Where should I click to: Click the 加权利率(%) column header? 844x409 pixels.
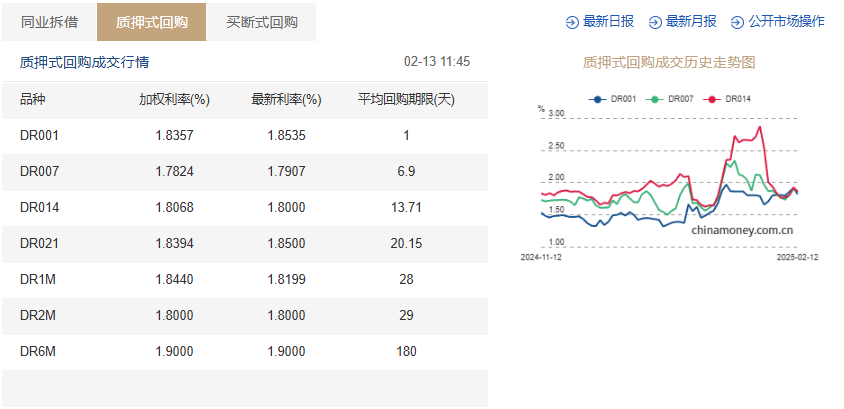pyautogui.click(x=174, y=99)
